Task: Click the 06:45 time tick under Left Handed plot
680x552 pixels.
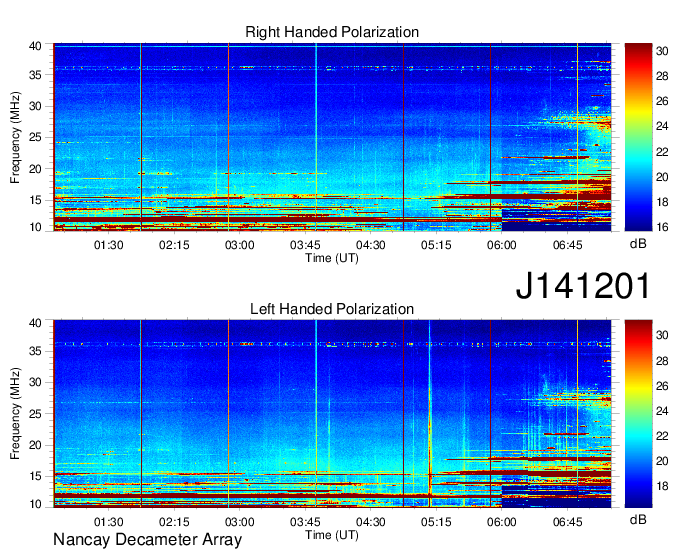Action: (x=567, y=522)
